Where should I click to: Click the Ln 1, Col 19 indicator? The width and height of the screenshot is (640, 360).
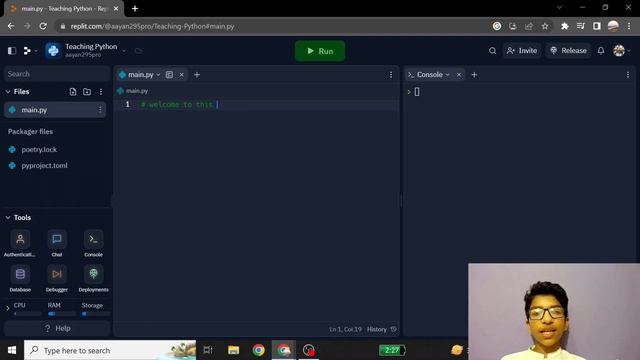pos(345,329)
